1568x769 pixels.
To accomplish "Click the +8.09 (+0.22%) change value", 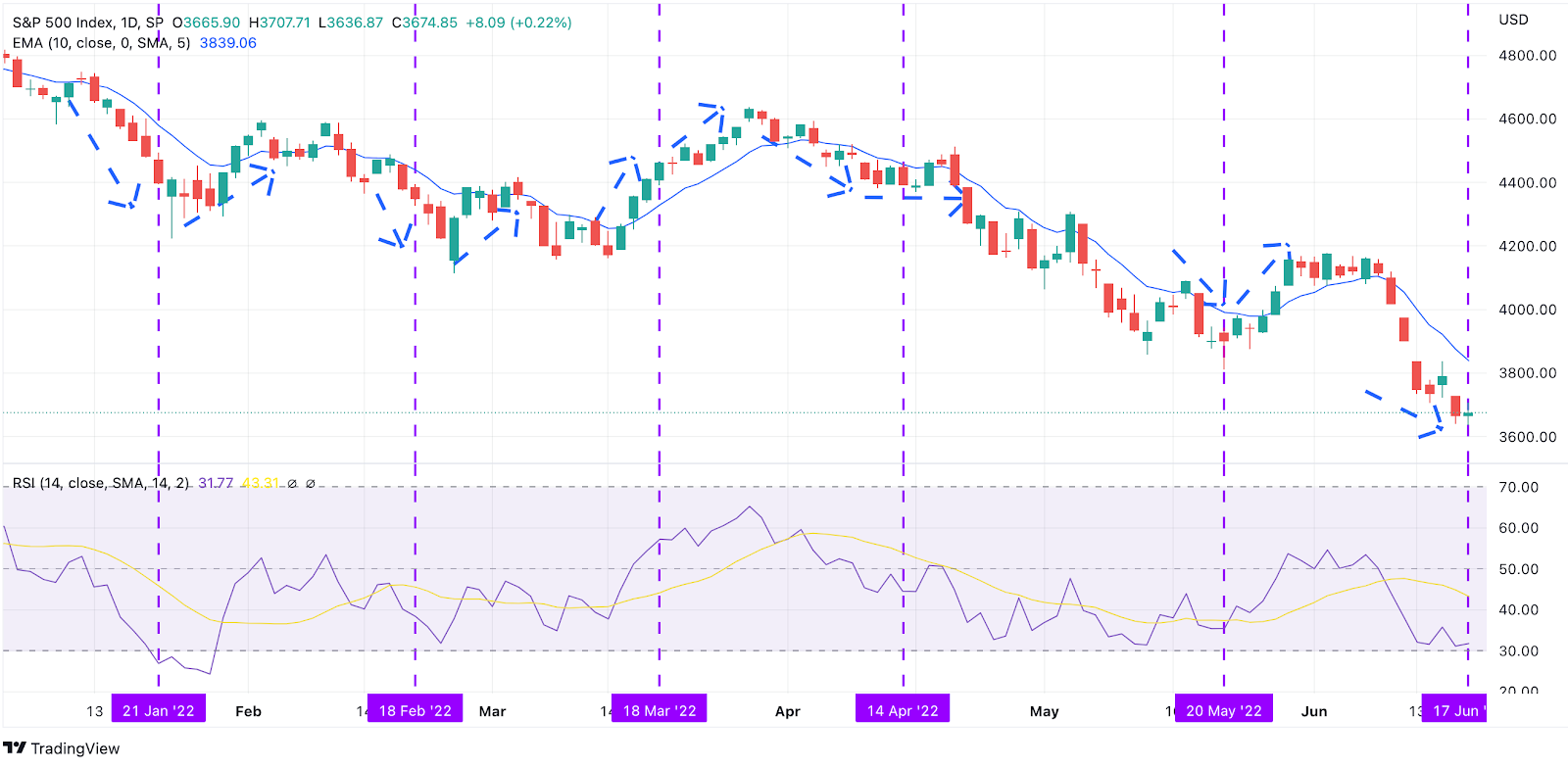I will click(x=518, y=23).
